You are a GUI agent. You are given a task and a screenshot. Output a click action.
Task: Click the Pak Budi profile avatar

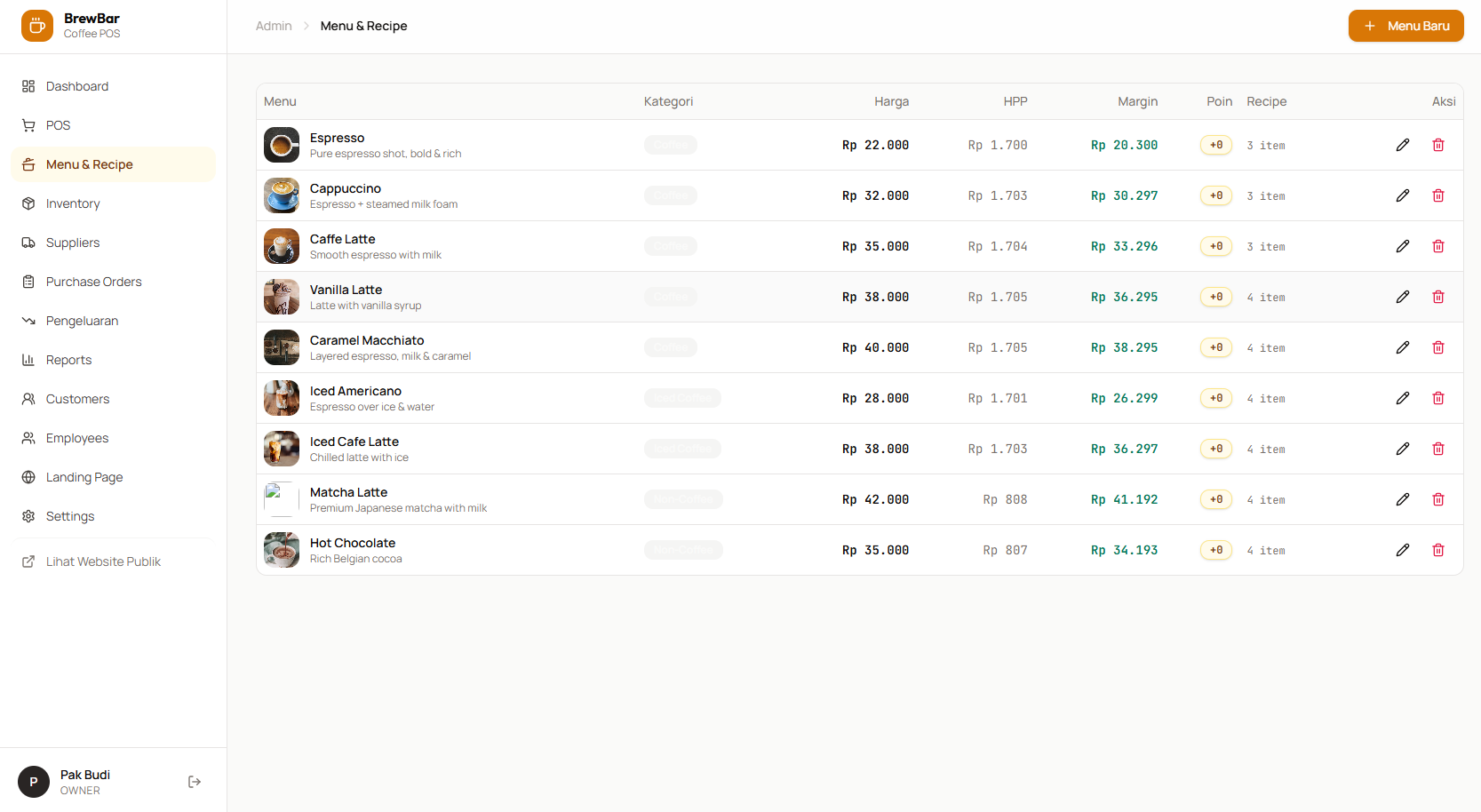tap(34, 782)
